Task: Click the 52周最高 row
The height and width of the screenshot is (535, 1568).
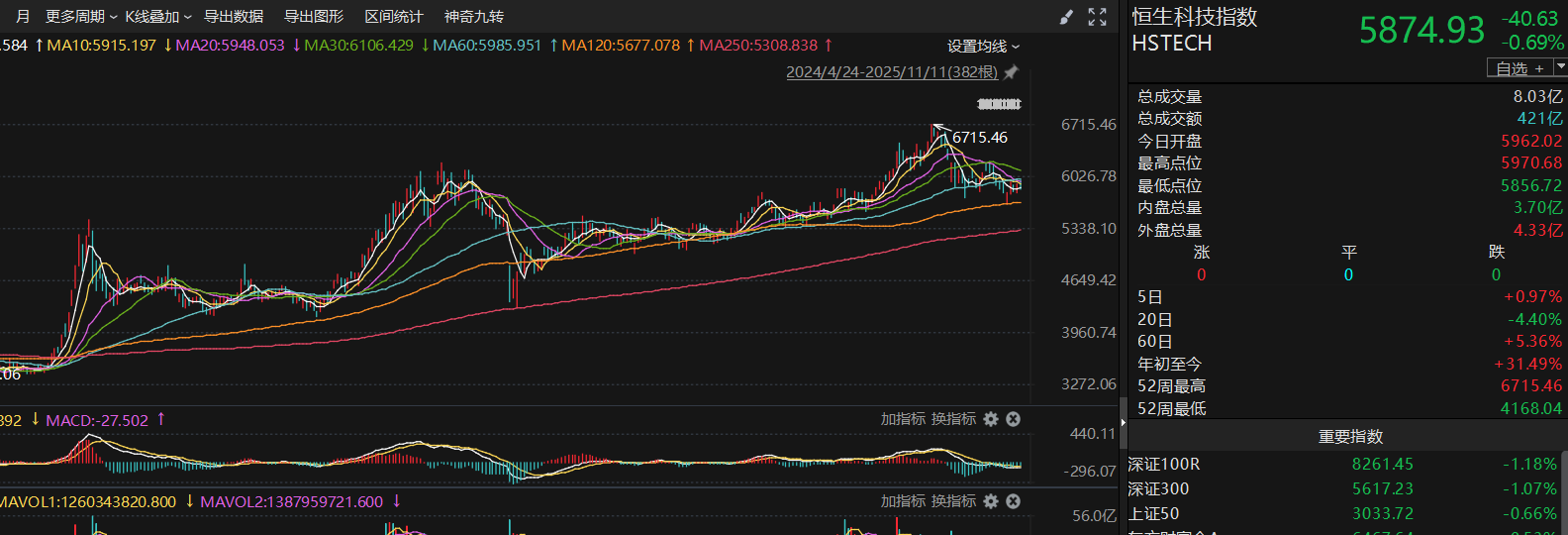Action: (x=1349, y=385)
